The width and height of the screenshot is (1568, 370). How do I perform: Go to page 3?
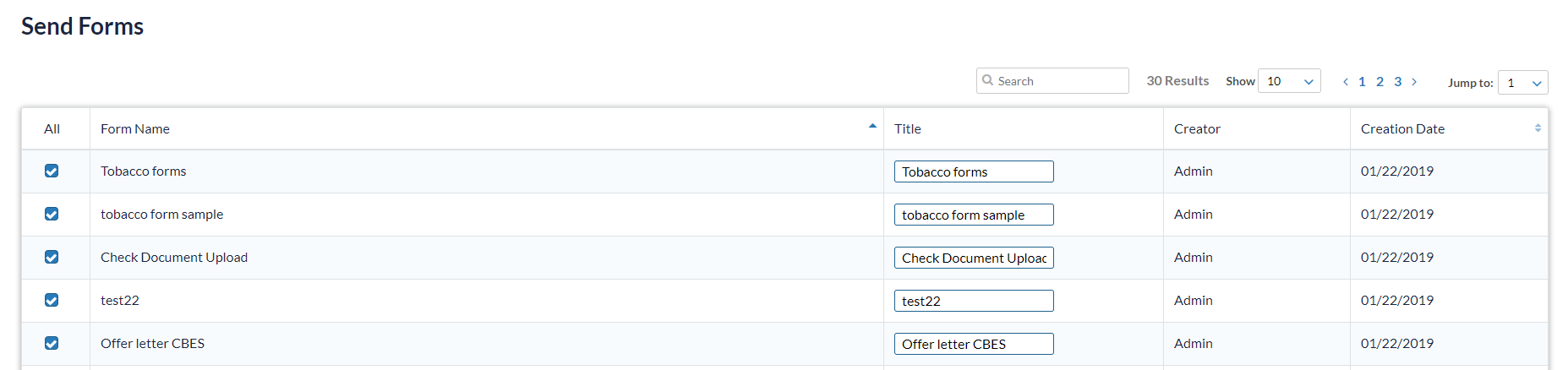point(1398,82)
